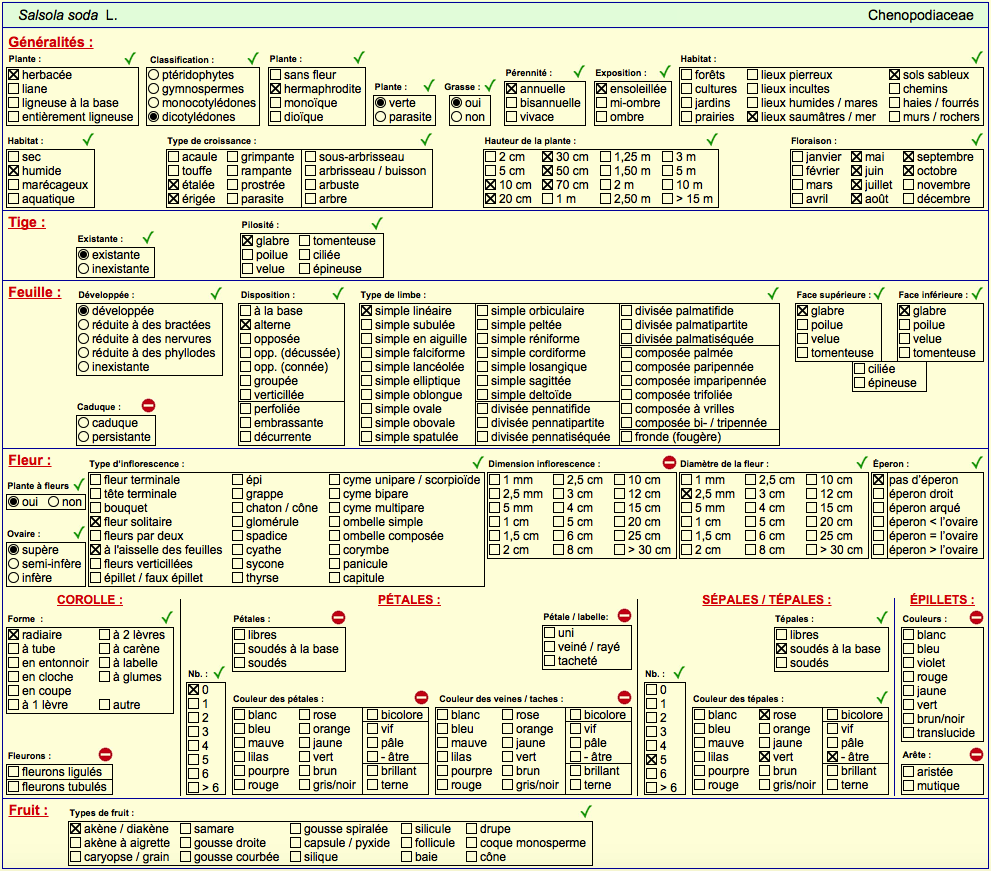Toggle the alterne checkbox under Disposition
This screenshot has height=871, width=991.
tap(246, 325)
